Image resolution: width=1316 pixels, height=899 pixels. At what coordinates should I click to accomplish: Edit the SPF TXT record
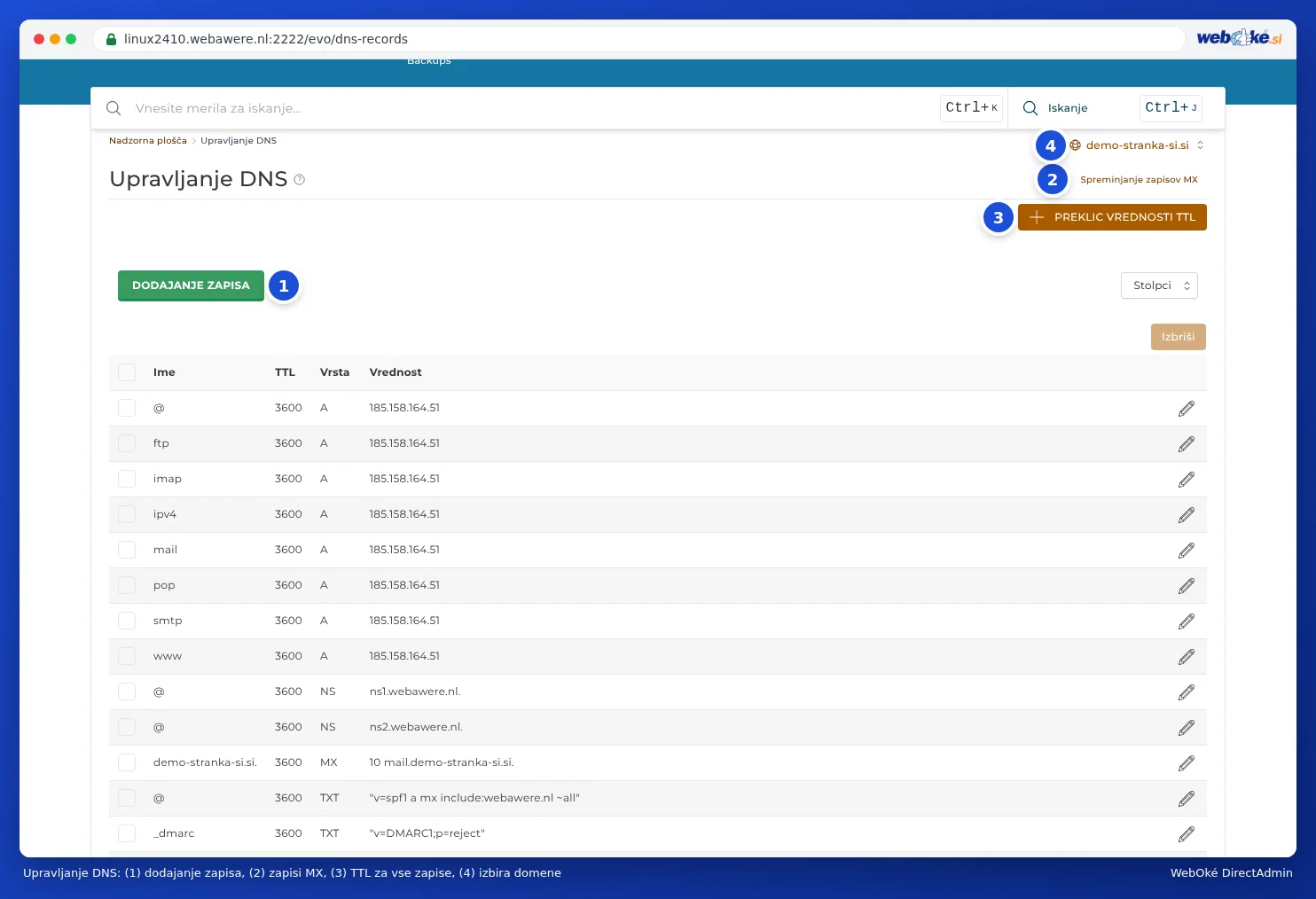(1187, 799)
